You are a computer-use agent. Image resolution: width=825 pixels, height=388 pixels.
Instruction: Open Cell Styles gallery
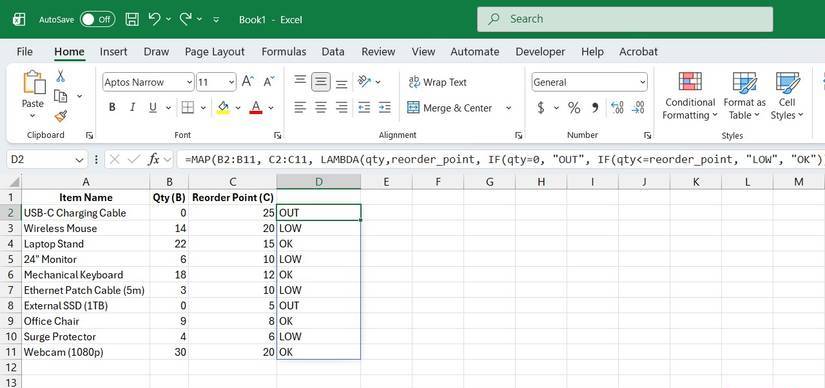787,96
